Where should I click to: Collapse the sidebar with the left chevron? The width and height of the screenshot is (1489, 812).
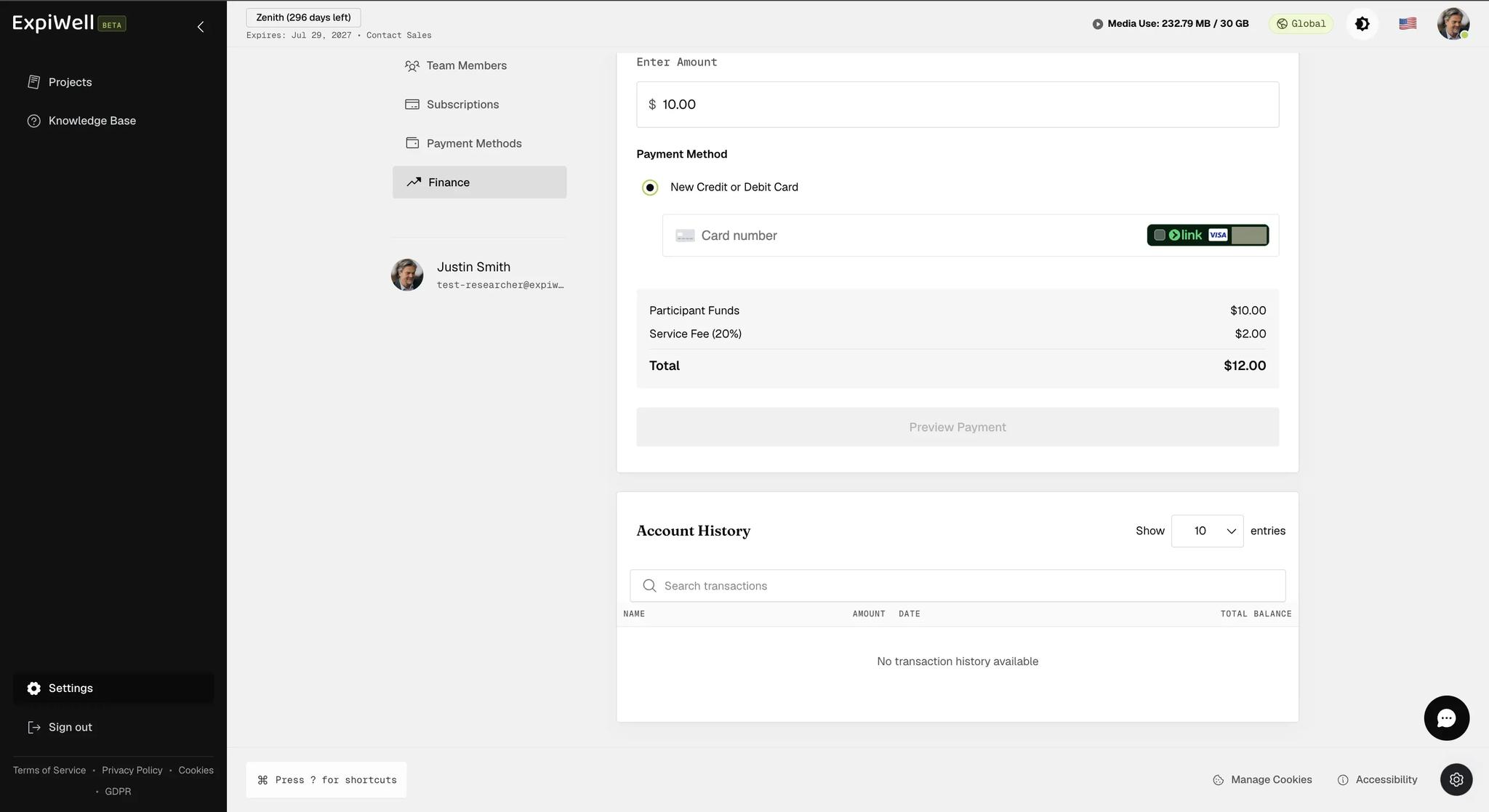coord(201,27)
